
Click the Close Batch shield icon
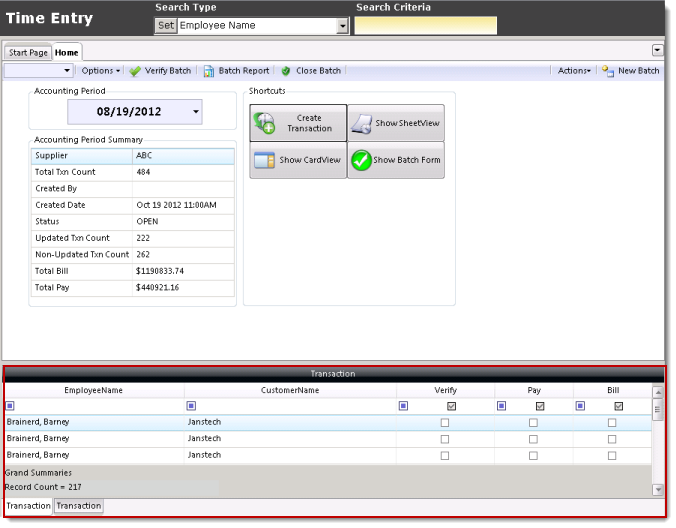pyautogui.click(x=285, y=71)
